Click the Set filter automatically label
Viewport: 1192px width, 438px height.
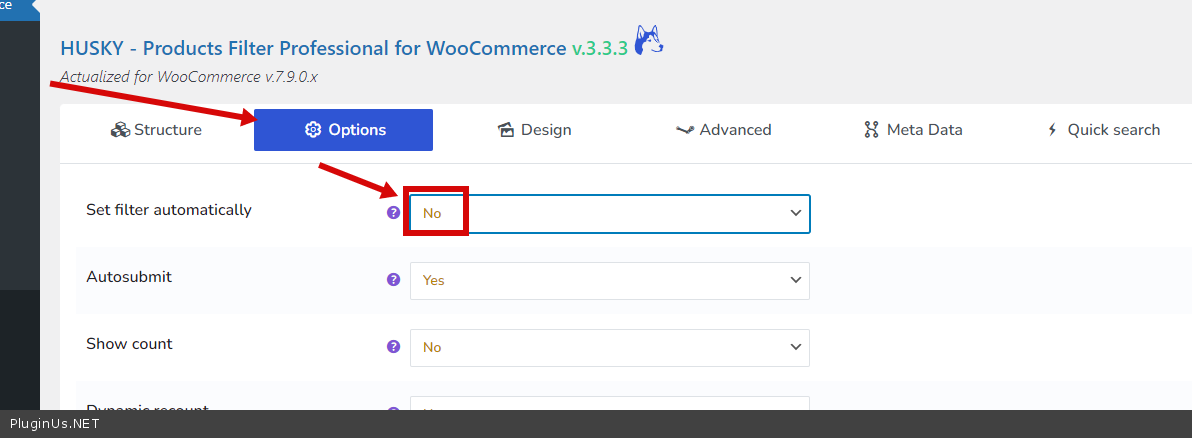tap(169, 210)
